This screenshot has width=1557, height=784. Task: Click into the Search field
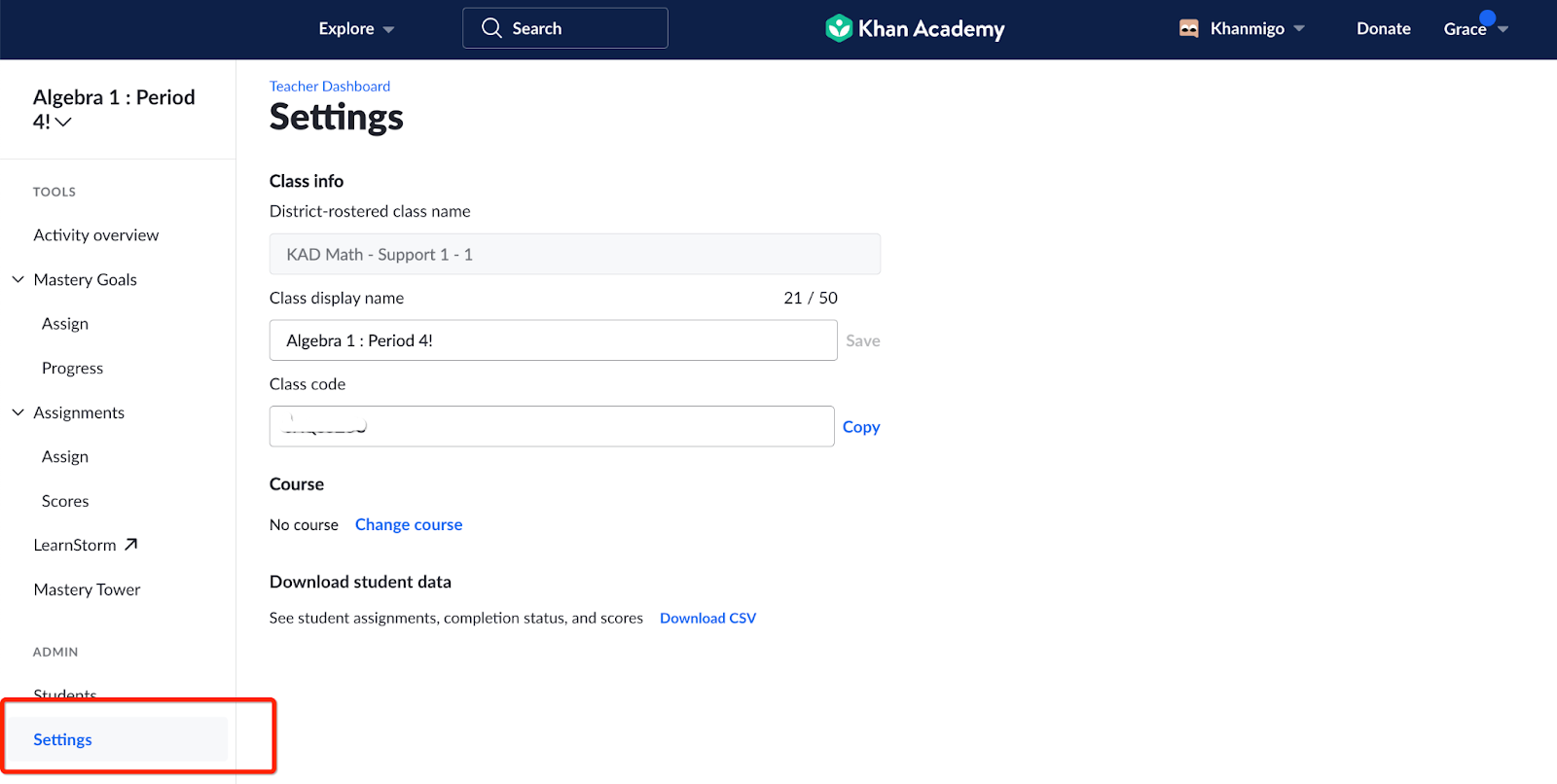pos(565,28)
